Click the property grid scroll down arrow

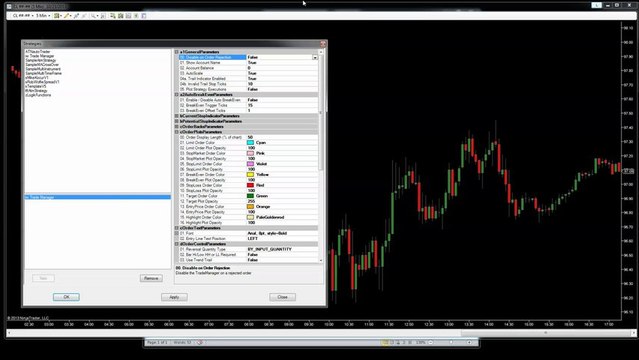click(321, 260)
